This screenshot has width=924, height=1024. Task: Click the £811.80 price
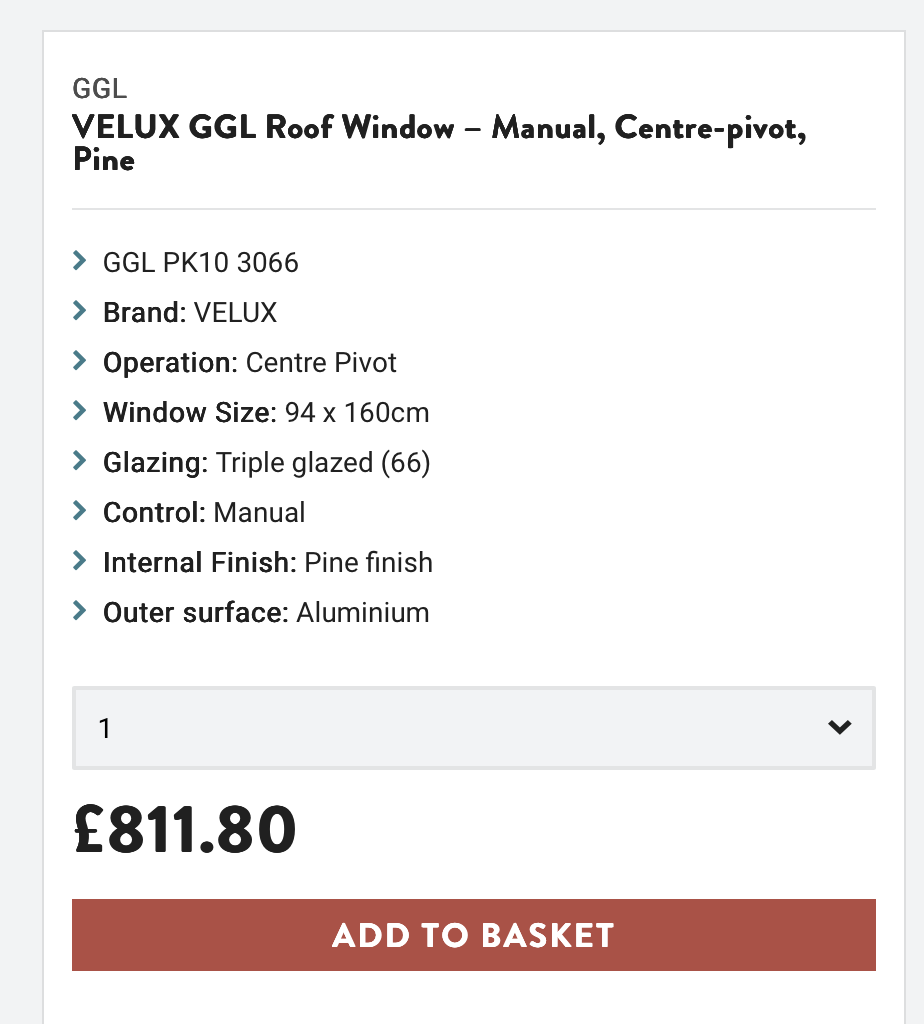pos(185,829)
